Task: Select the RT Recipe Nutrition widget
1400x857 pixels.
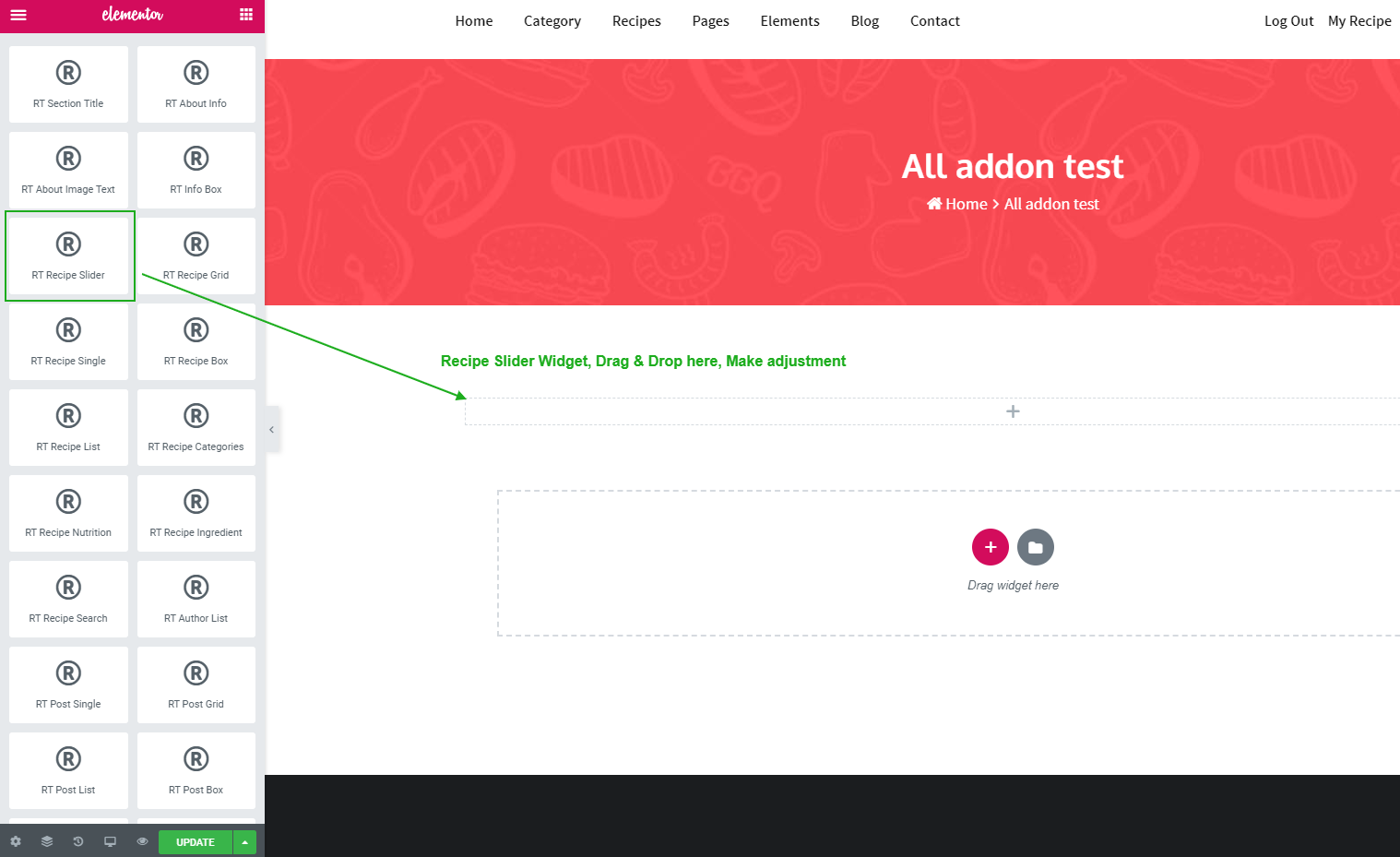Action: click(x=68, y=513)
